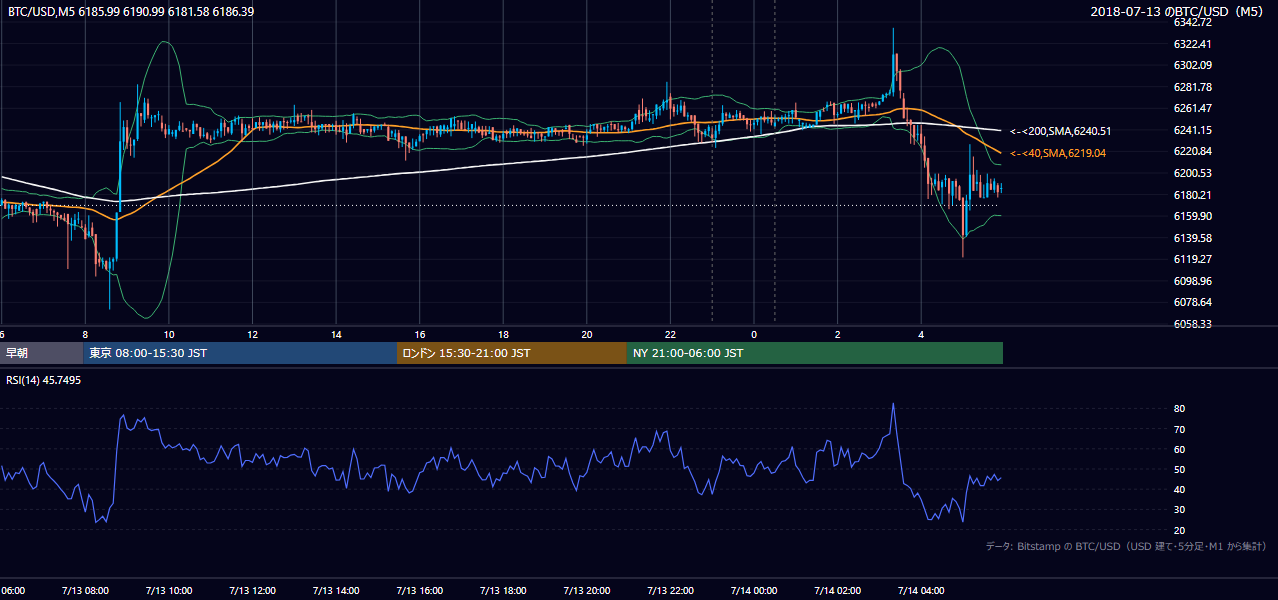Click the RSI(14) 45.7495 indicator label
This screenshot has width=1278, height=600.
[x=44, y=380]
